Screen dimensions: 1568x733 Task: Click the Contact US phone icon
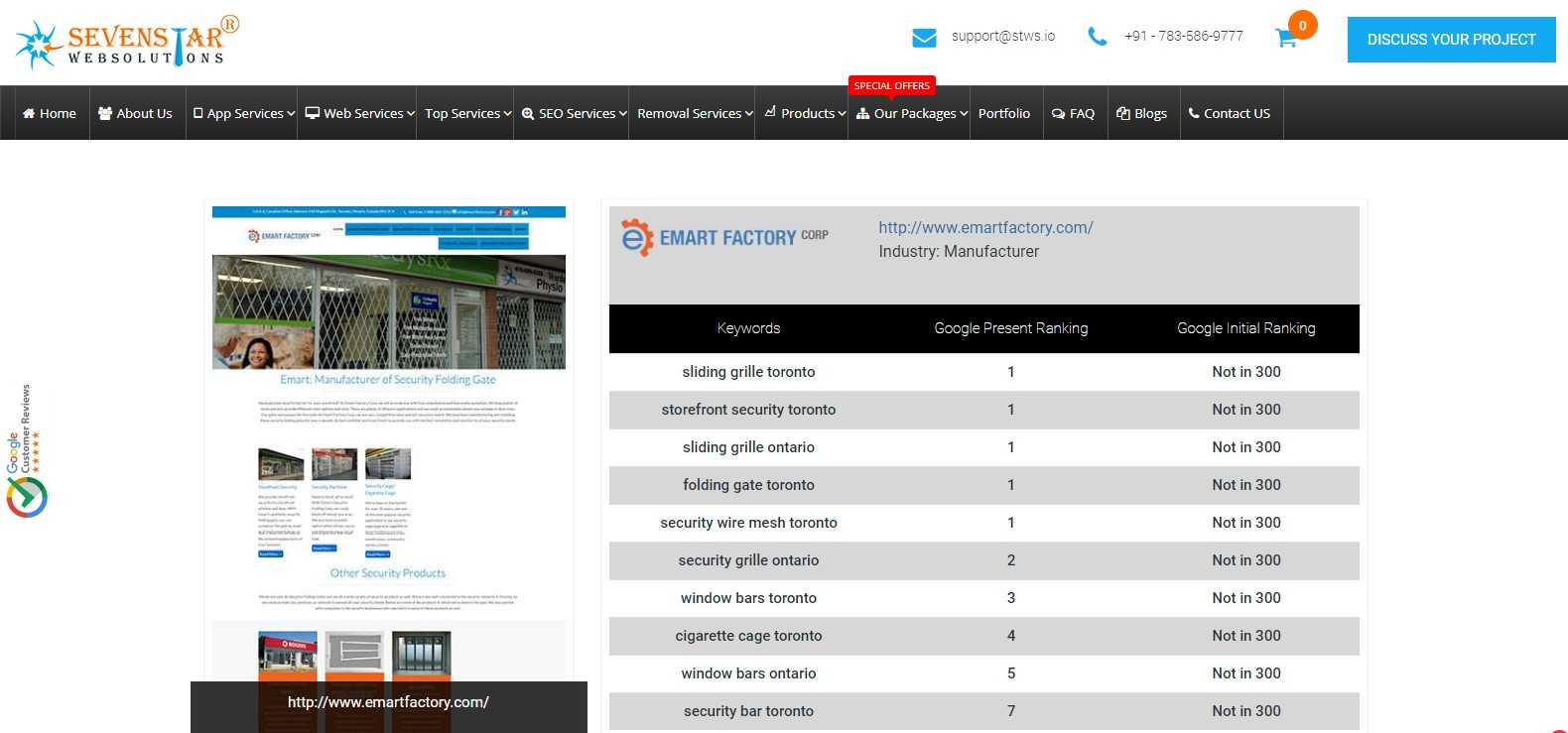(x=1194, y=113)
